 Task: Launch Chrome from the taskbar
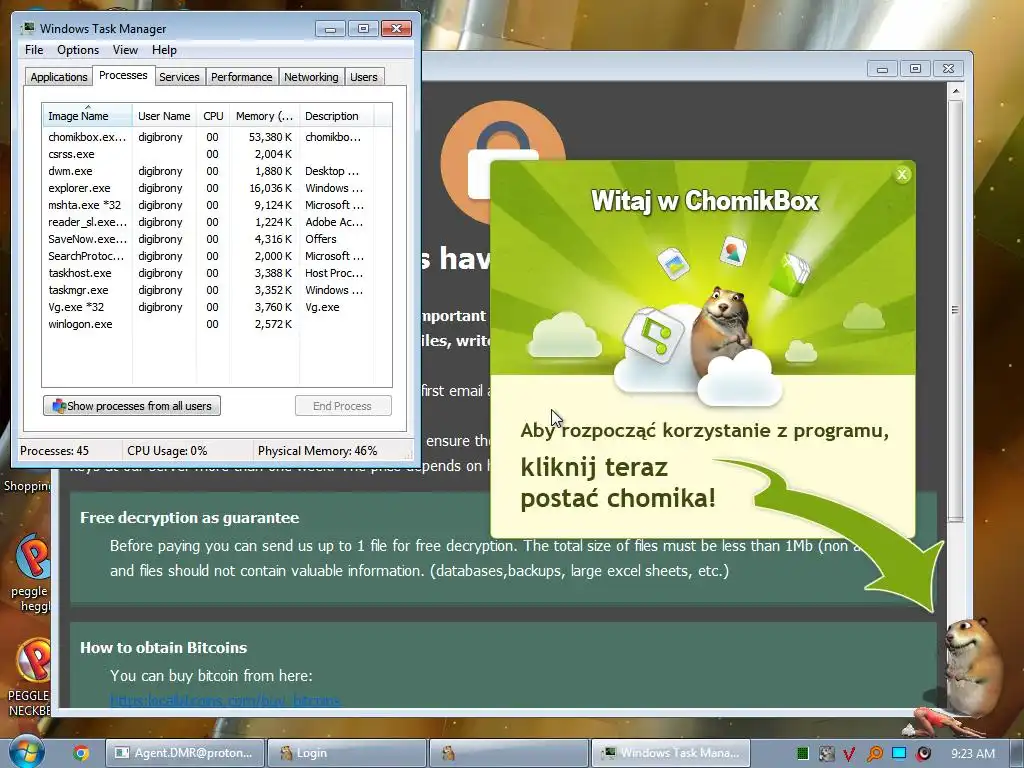coord(81,753)
